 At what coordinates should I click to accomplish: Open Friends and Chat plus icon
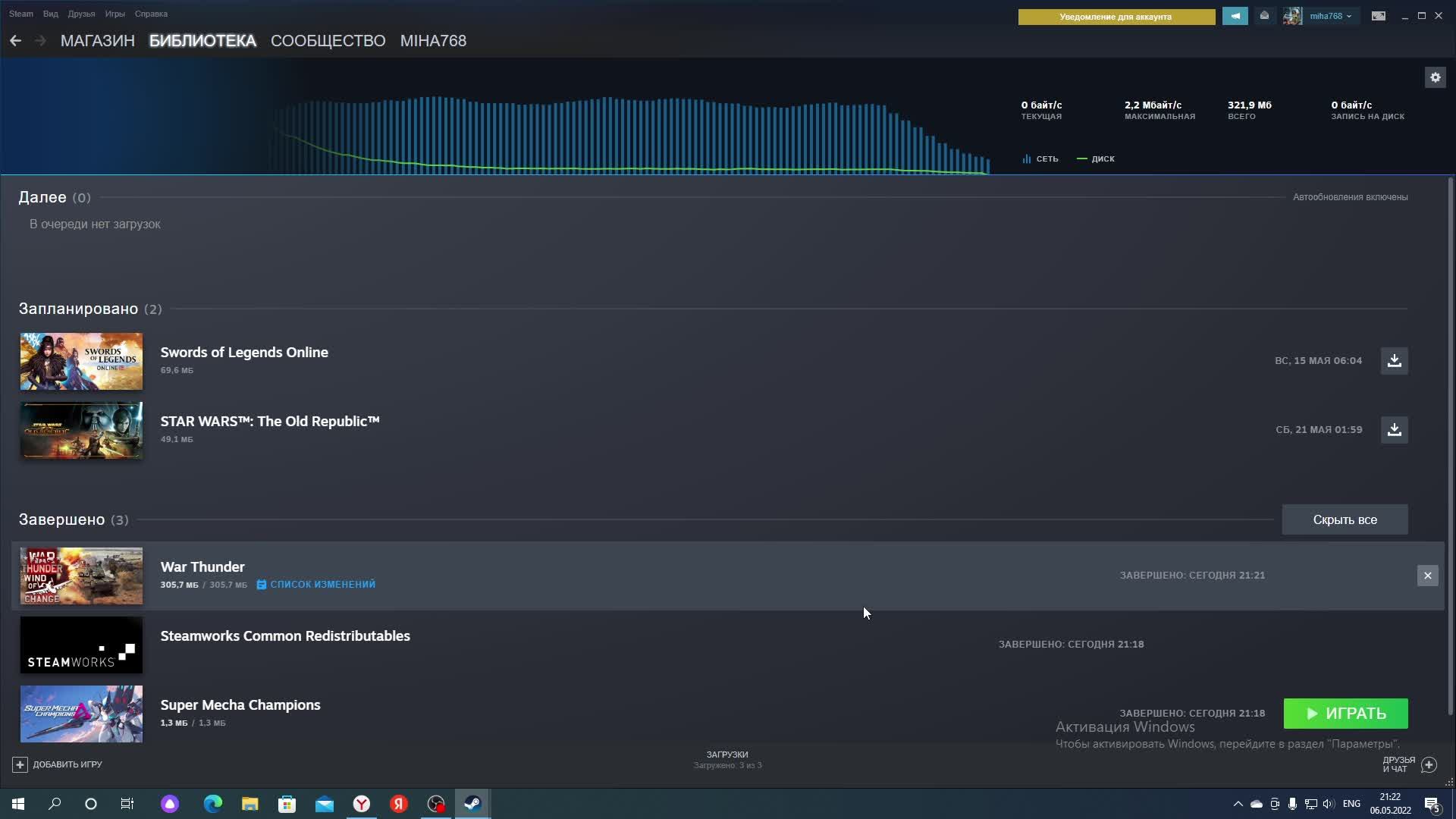pyautogui.click(x=1429, y=764)
